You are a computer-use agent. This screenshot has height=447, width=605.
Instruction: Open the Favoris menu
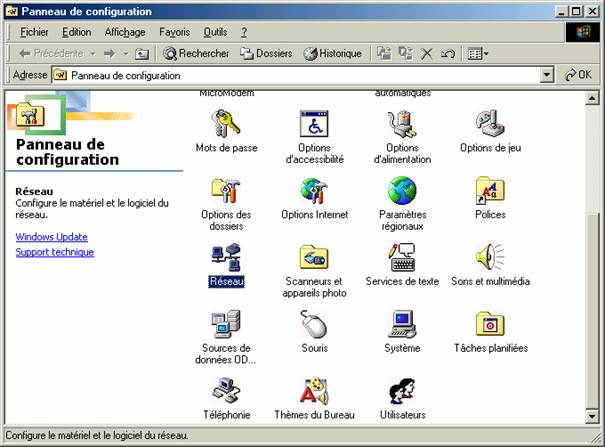tap(174, 32)
